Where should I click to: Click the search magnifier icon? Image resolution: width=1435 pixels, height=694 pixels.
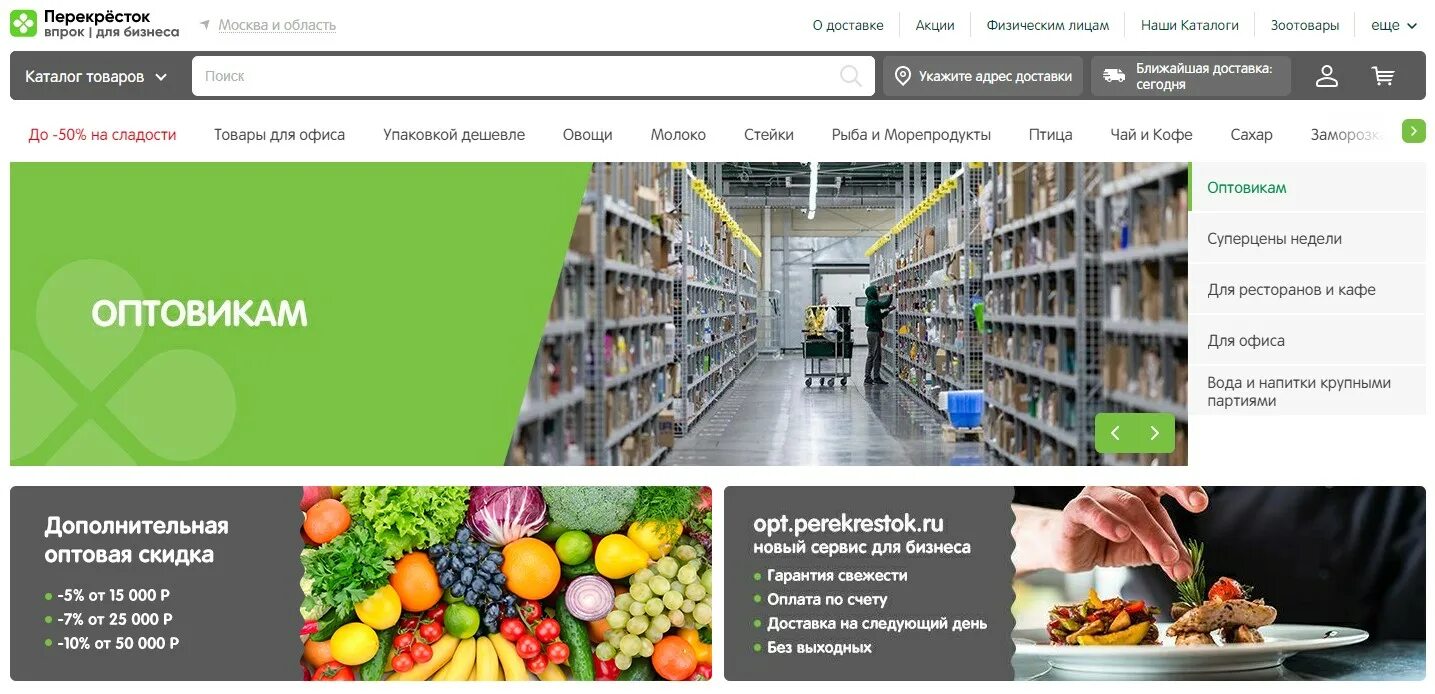click(x=851, y=76)
